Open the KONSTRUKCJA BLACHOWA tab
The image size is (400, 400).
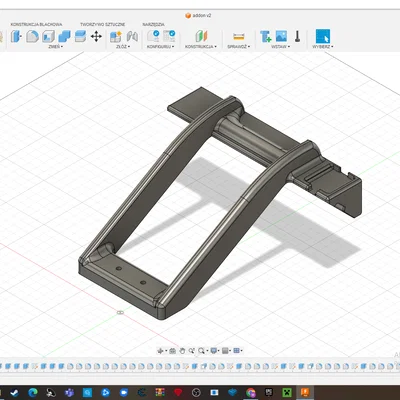pos(36,24)
